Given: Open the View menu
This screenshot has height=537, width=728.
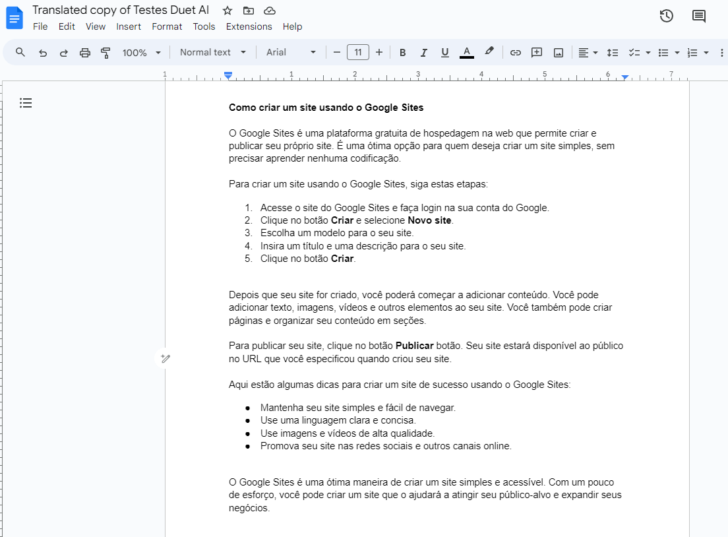Looking at the screenshot, I should pos(95,26).
